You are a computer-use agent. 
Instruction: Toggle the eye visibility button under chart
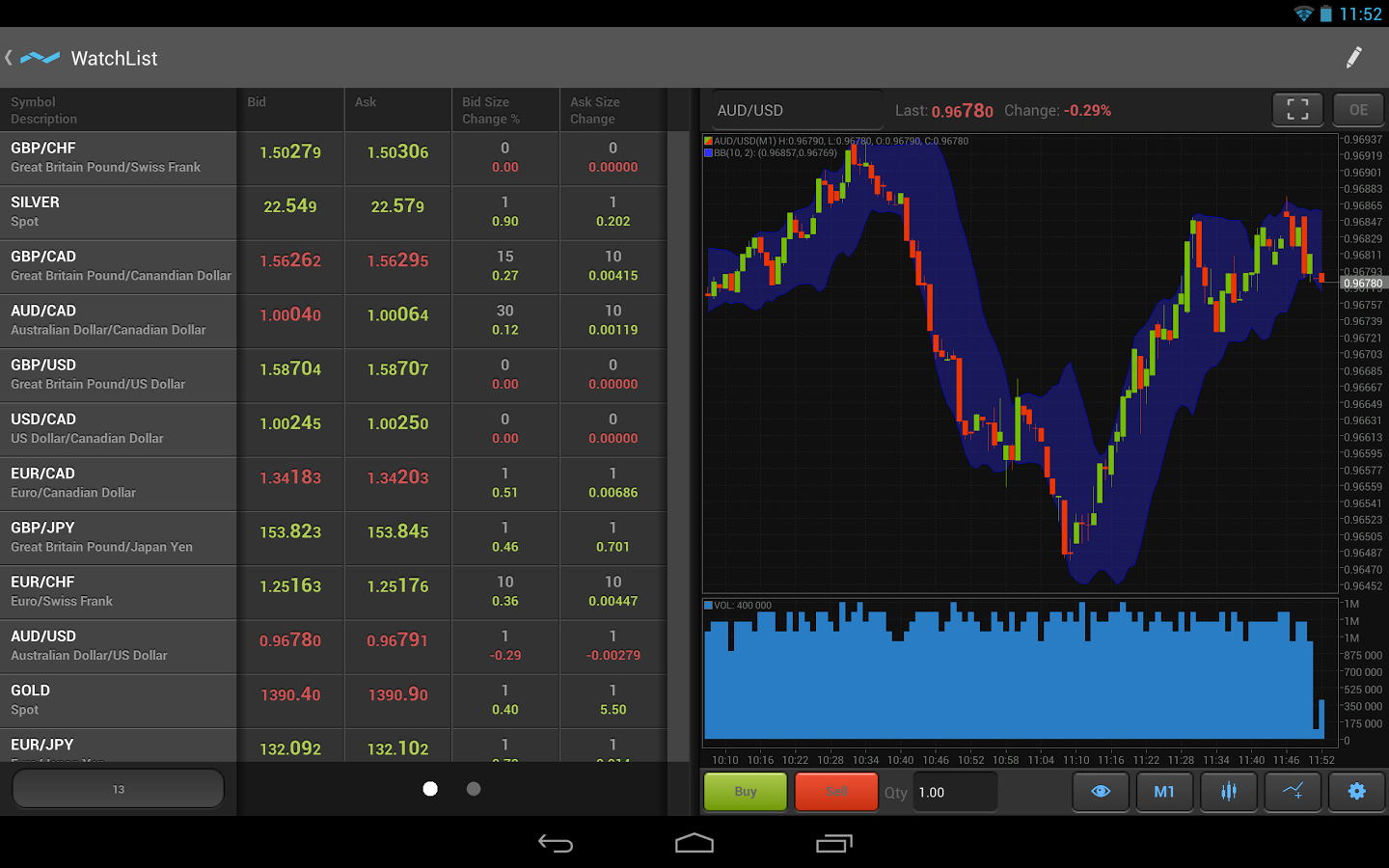(x=1101, y=792)
